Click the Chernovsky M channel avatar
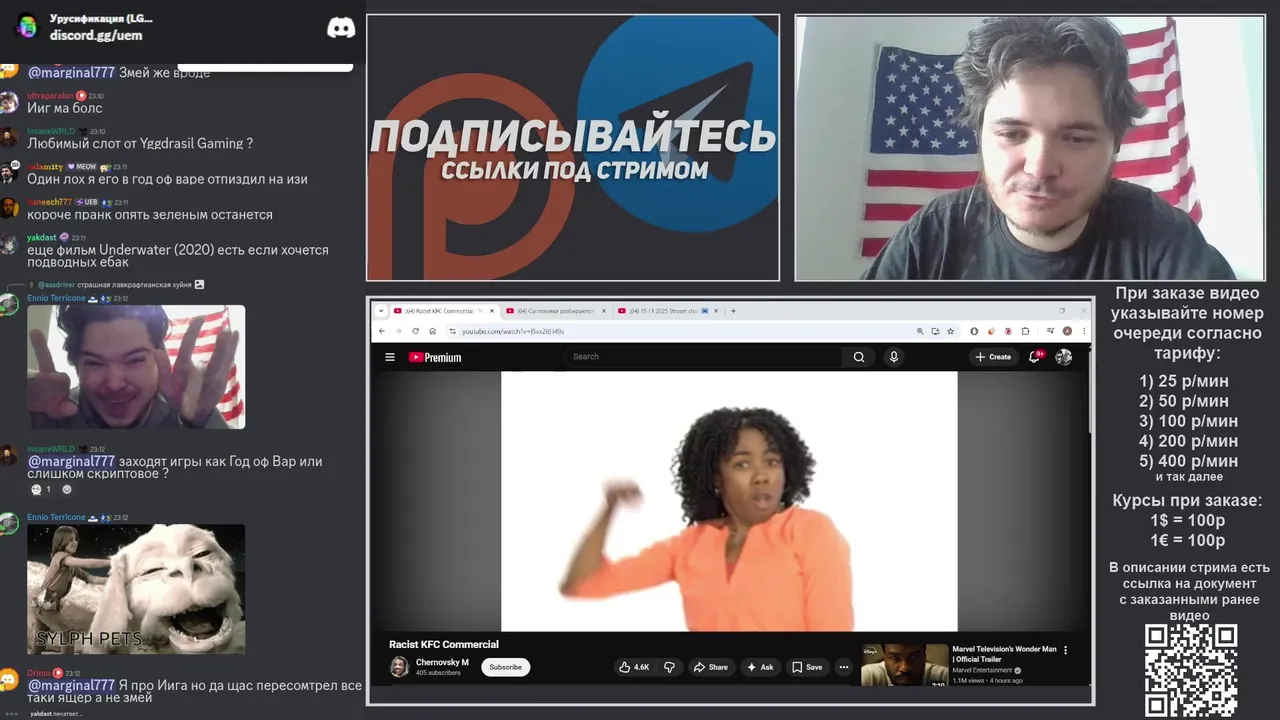This screenshot has height=720, width=1280. point(399,667)
